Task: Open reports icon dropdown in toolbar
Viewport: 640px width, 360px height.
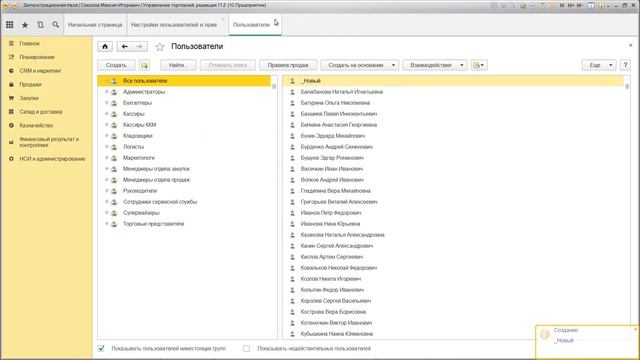Action: coord(479,65)
